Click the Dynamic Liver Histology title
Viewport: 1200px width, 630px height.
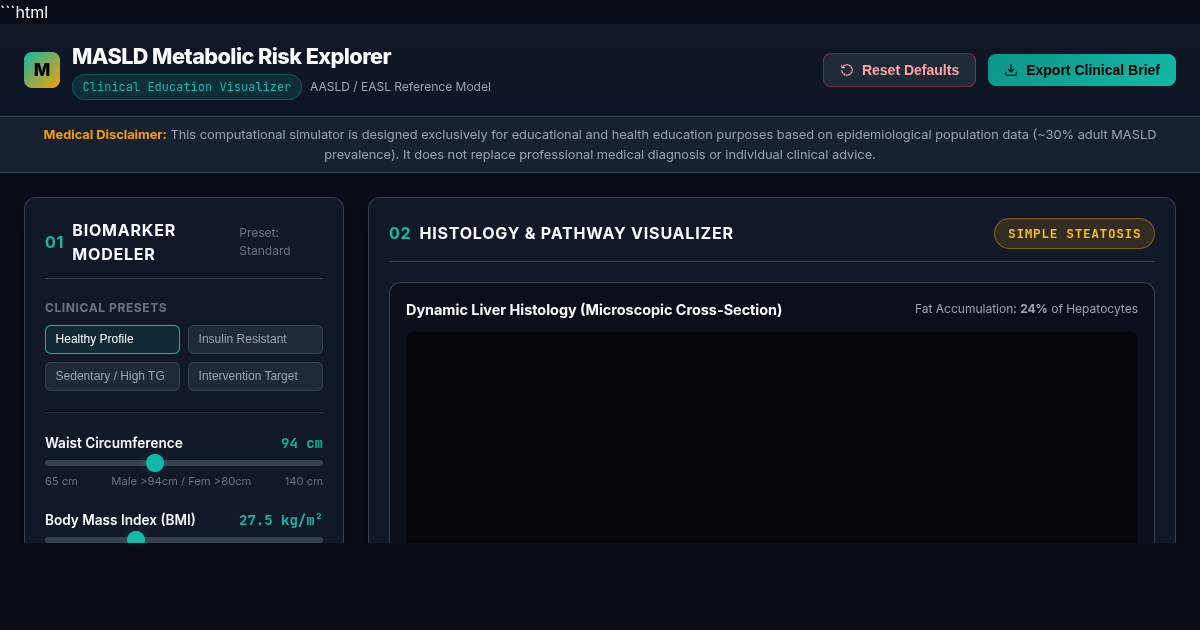click(x=594, y=310)
